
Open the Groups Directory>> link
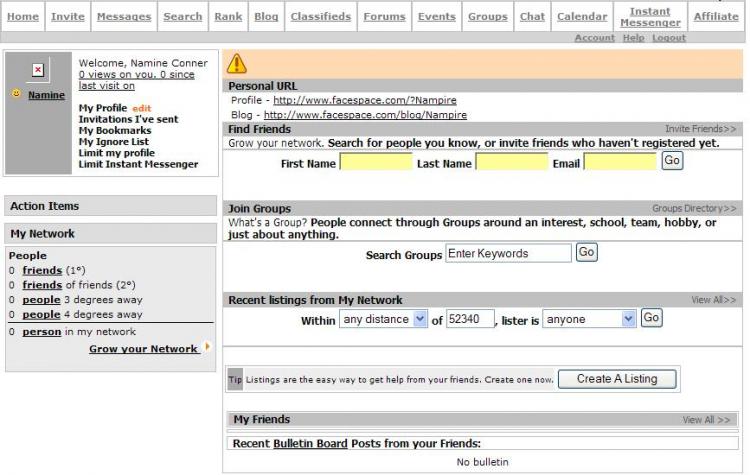695,209
